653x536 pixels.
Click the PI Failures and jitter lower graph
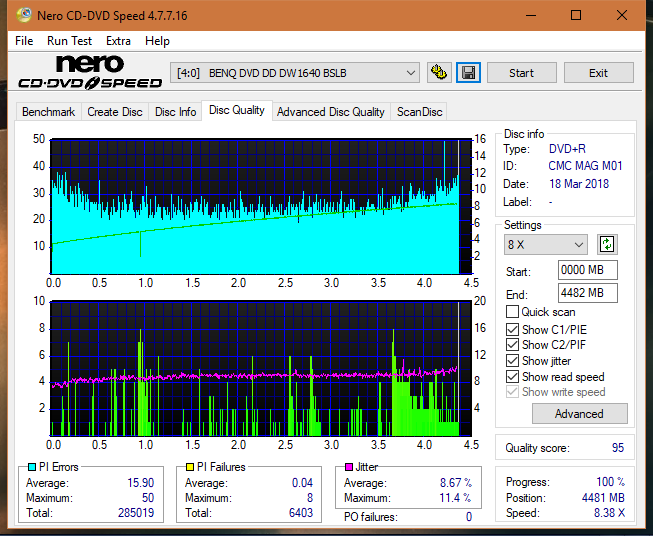point(261,369)
